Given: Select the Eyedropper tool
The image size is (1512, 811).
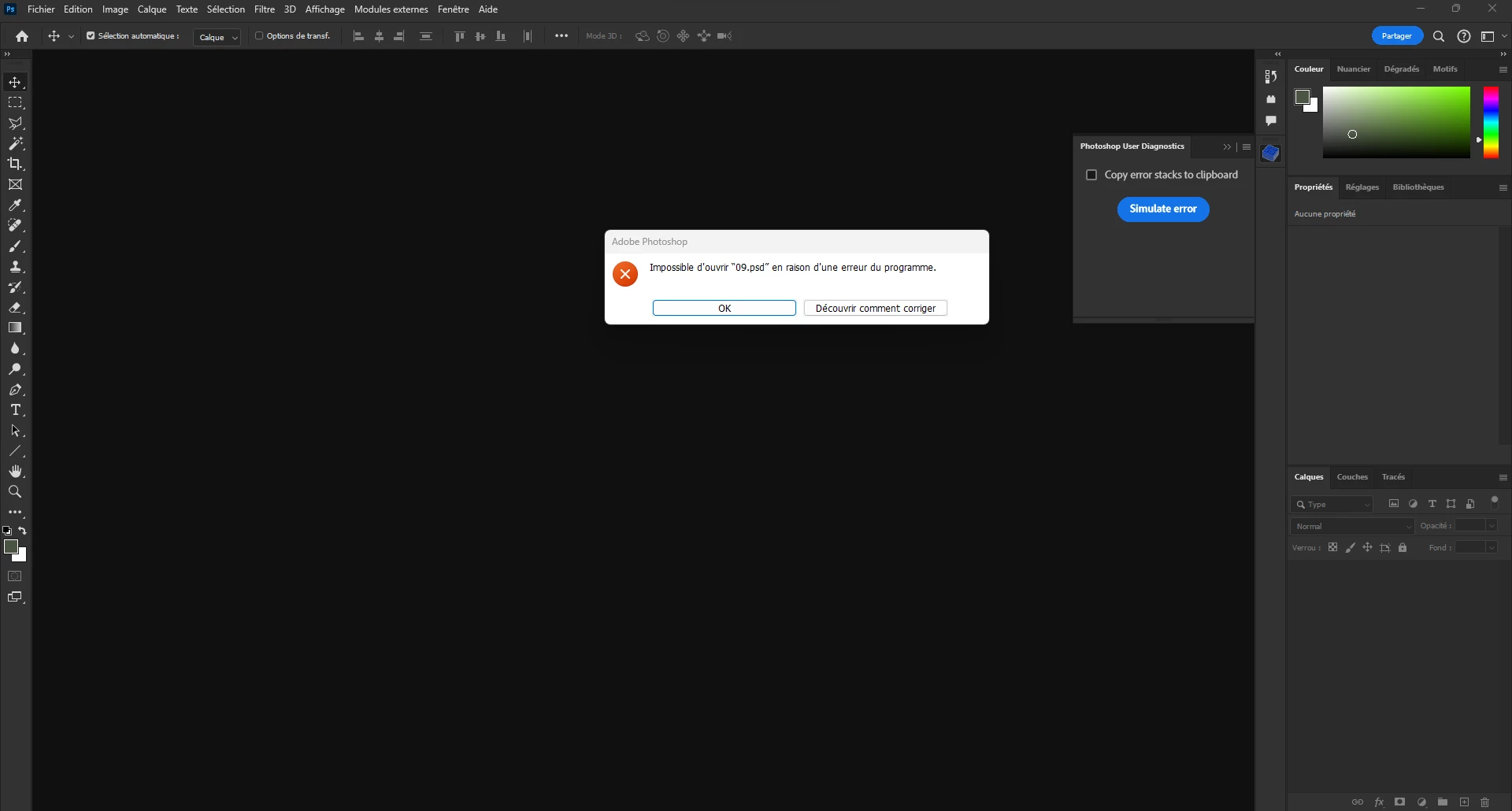Looking at the screenshot, I should [15, 206].
